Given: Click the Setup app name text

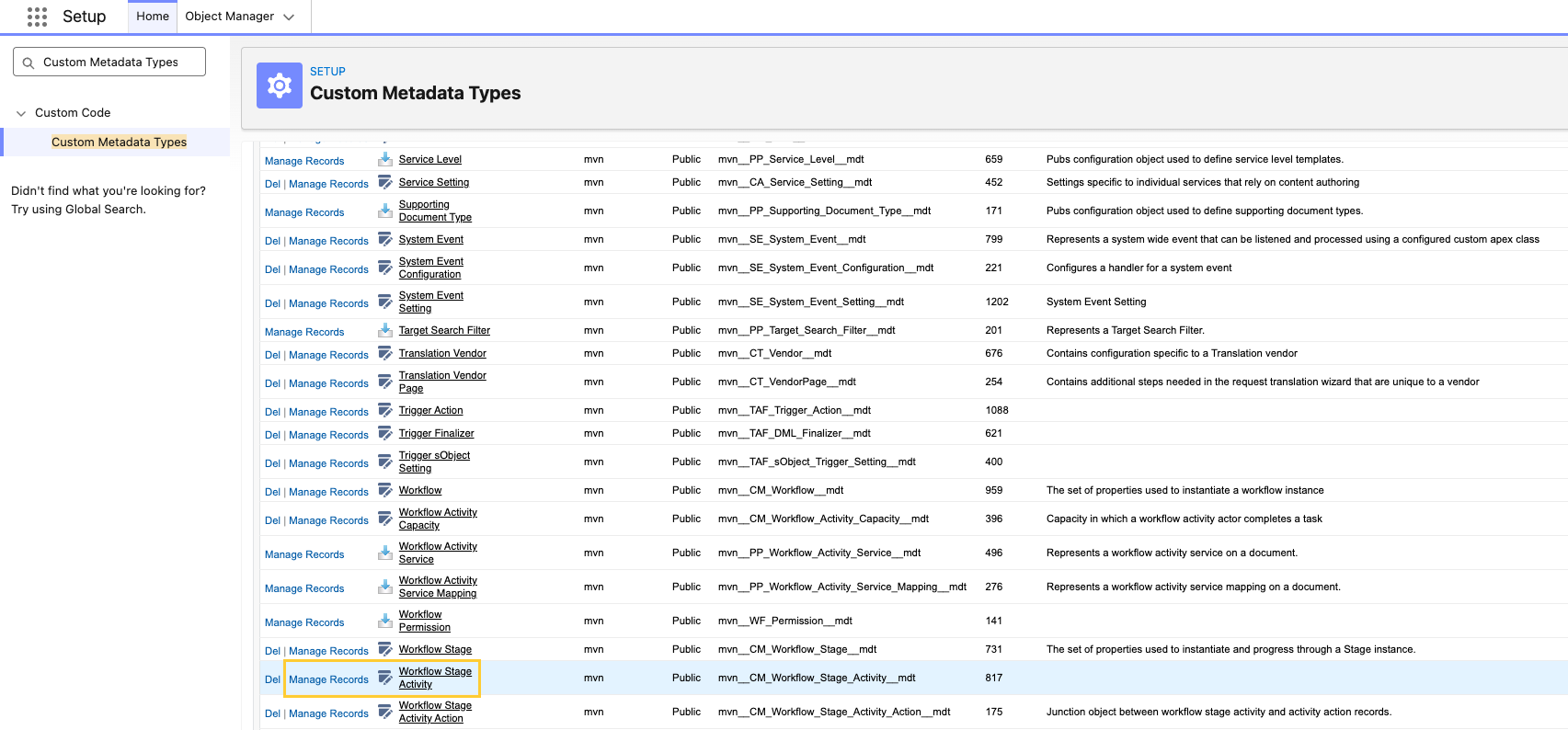Looking at the screenshot, I should coord(84,17).
